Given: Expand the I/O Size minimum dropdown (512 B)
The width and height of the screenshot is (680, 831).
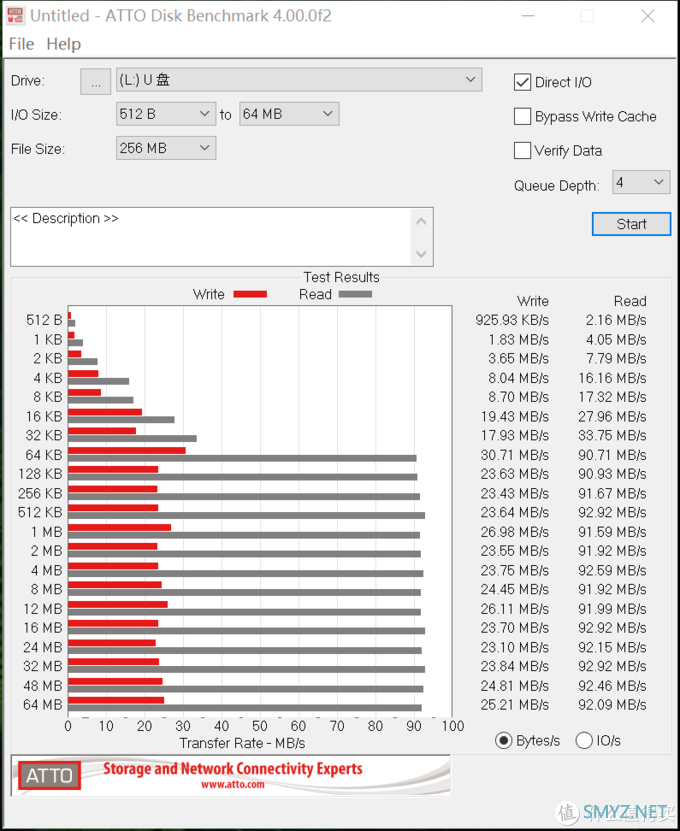Looking at the screenshot, I should click(166, 114).
